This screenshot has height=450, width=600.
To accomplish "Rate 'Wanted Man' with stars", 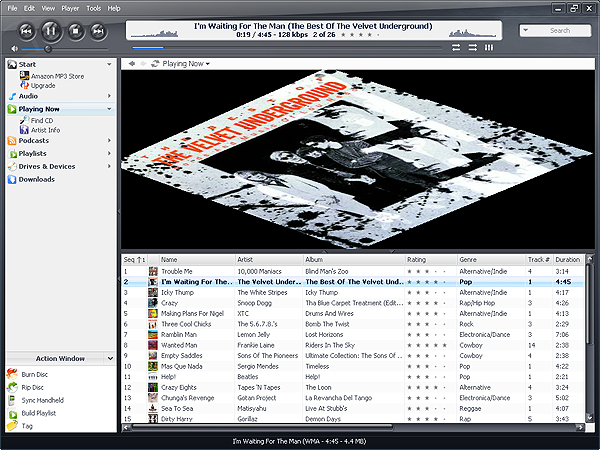I will tap(427, 345).
